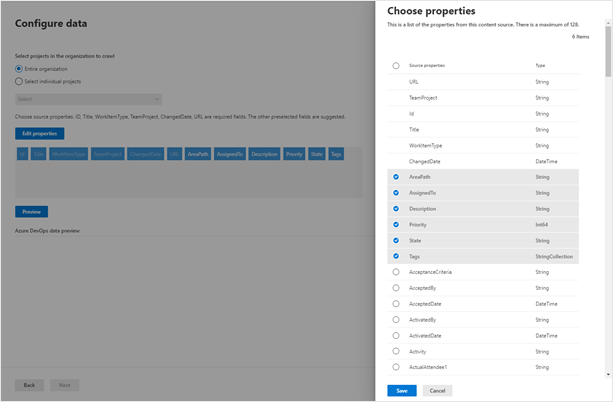This screenshot has height=402, width=613.
Task: Click the State tag chip
Action: (x=317, y=154)
